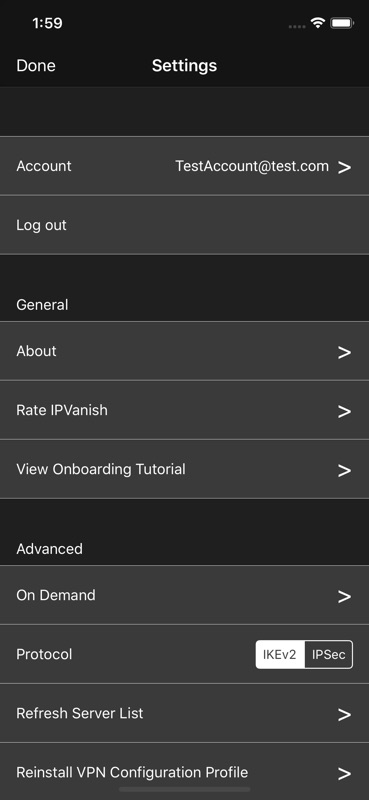Tap TestAccount@test.com email text
The image size is (369, 800).
tap(252, 166)
